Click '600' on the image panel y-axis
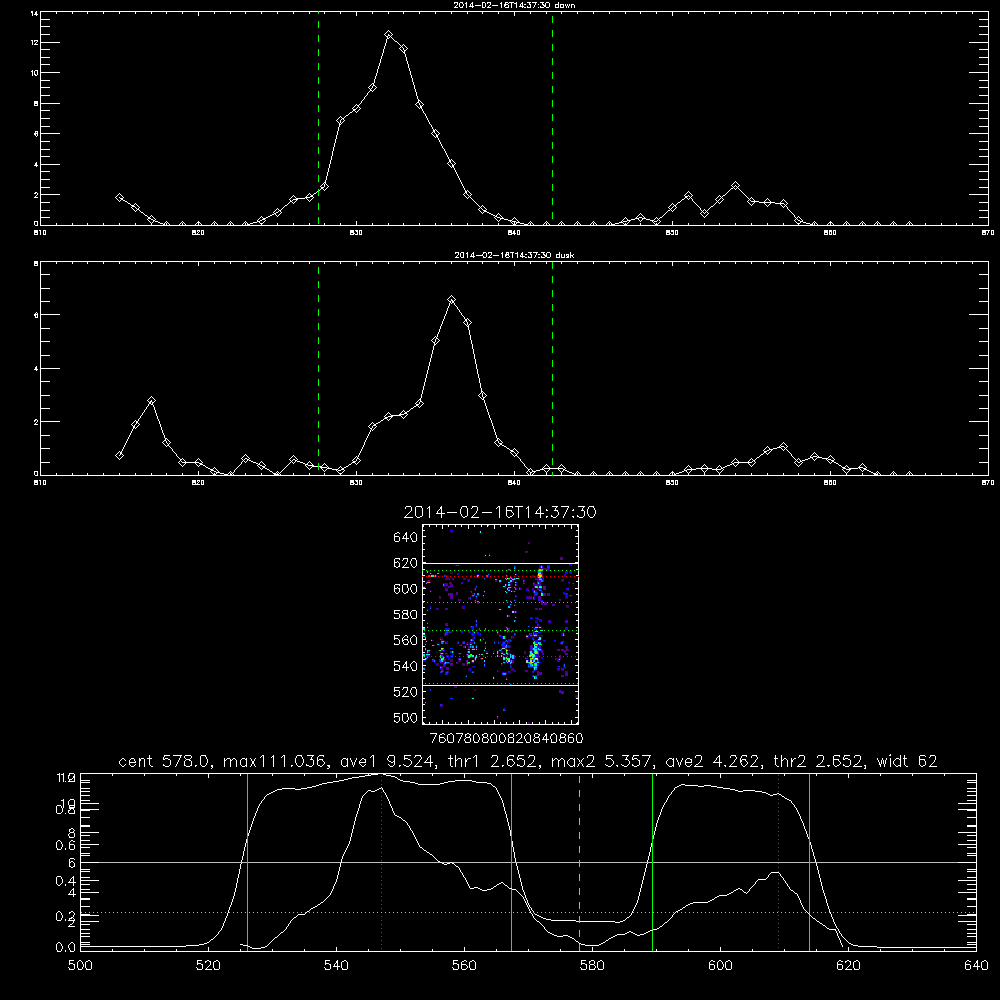The width and height of the screenshot is (1000, 1000). pyautogui.click(x=405, y=589)
